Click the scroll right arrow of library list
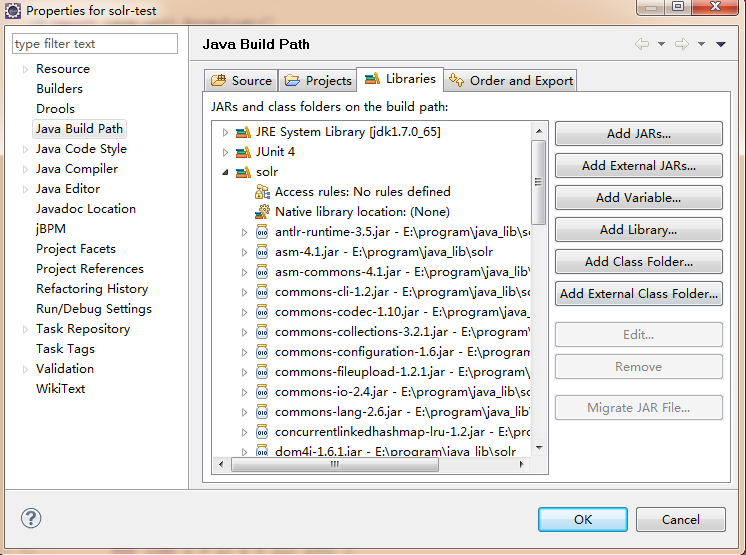746x555 pixels. tap(522, 464)
